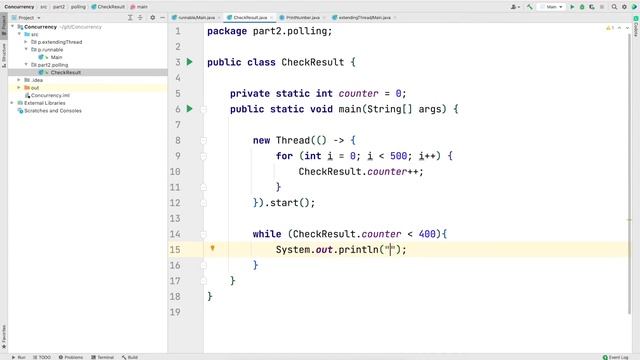Run with Coverage from the top toolbar

tap(592, 7)
